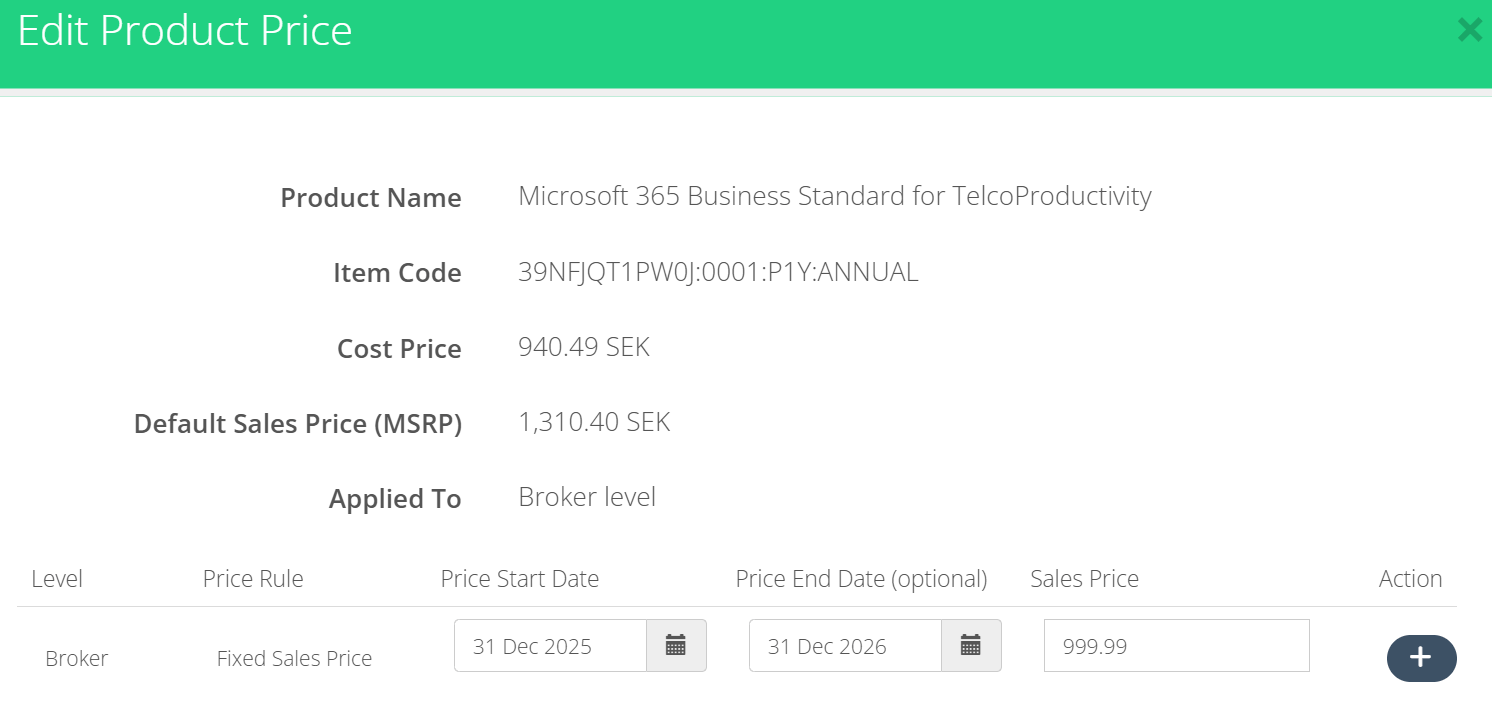This screenshot has width=1492, height=703.
Task: Click the Price End Date (optional) header
Action: pyautogui.click(x=861, y=579)
